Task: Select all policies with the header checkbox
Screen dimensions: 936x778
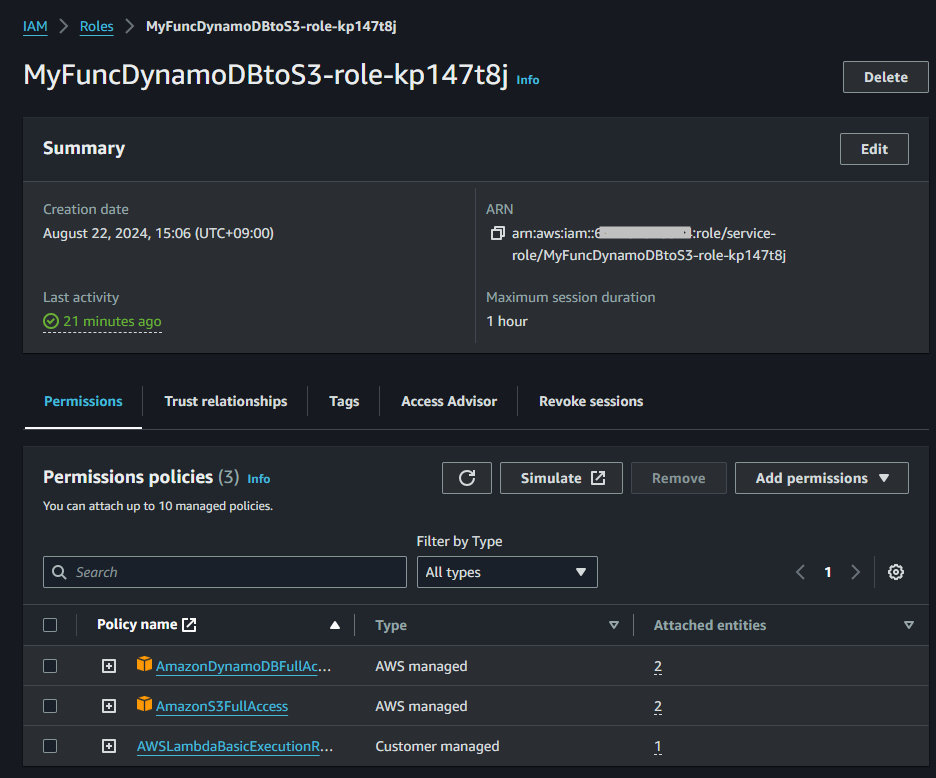Action: tap(50, 625)
